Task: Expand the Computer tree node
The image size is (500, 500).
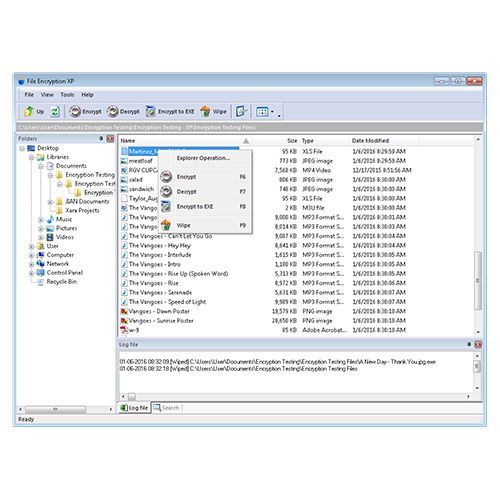Action: coord(31,255)
